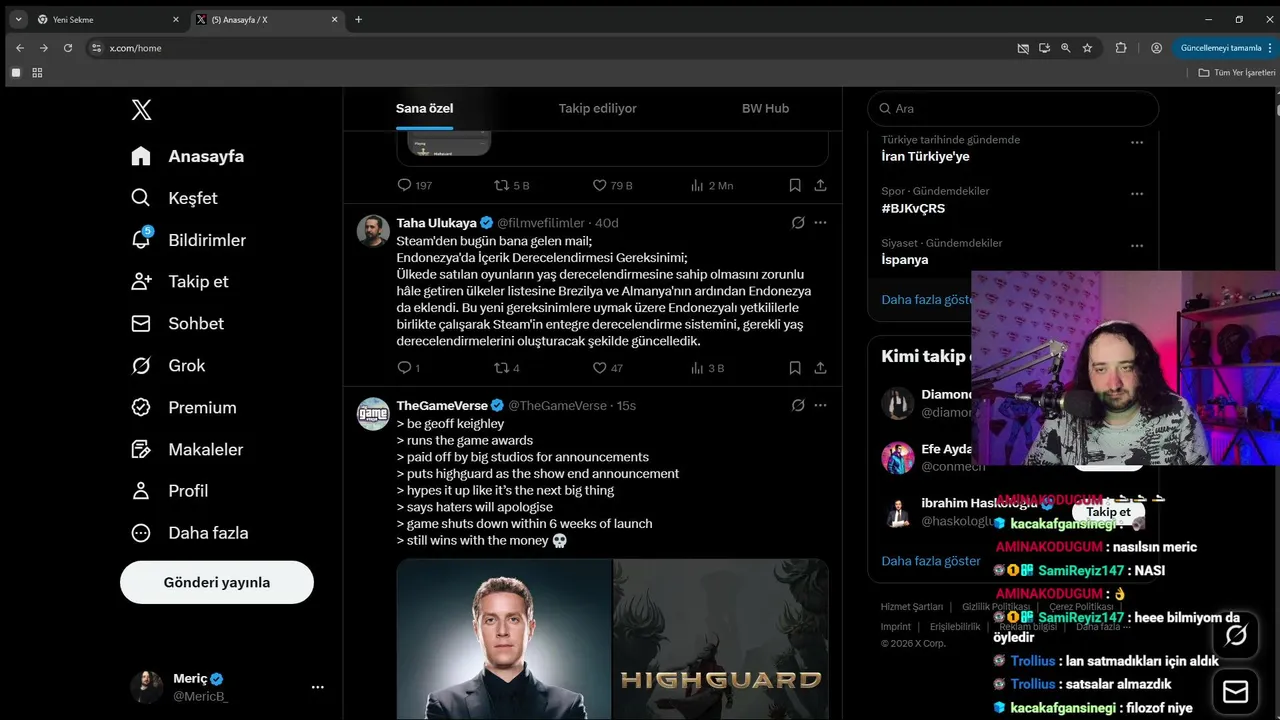The image size is (1280, 720).
Task: More options on Taha Ulukaya post
Action: coord(820,223)
